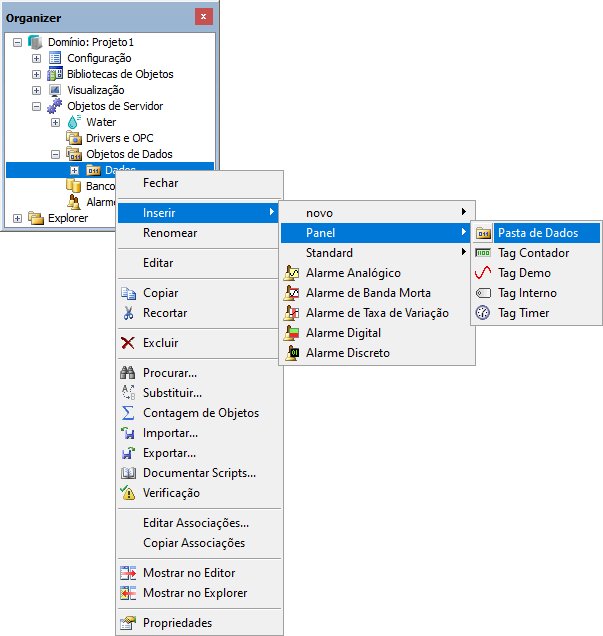Select Renomear in the context menu
Image resolution: width=603 pixels, height=636 pixels.
tap(170, 233)
